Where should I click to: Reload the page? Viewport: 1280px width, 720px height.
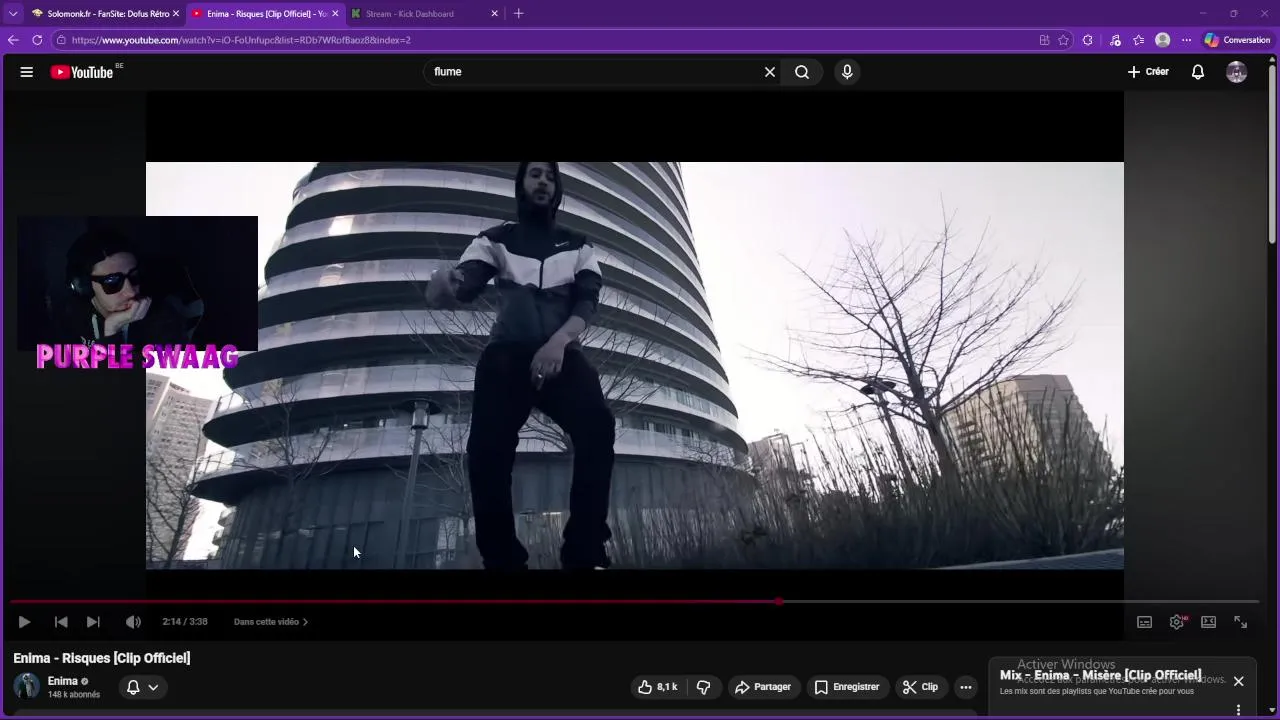[37, 40]
